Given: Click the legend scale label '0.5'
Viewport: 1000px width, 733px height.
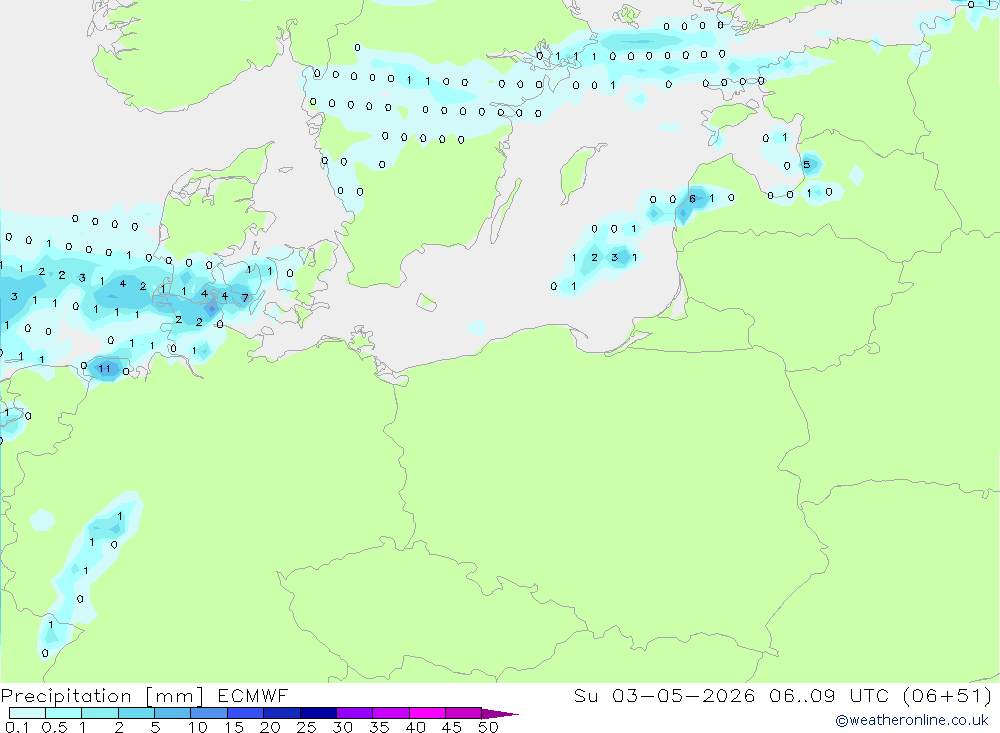Looking at the screenshot, I should (54, 727).
